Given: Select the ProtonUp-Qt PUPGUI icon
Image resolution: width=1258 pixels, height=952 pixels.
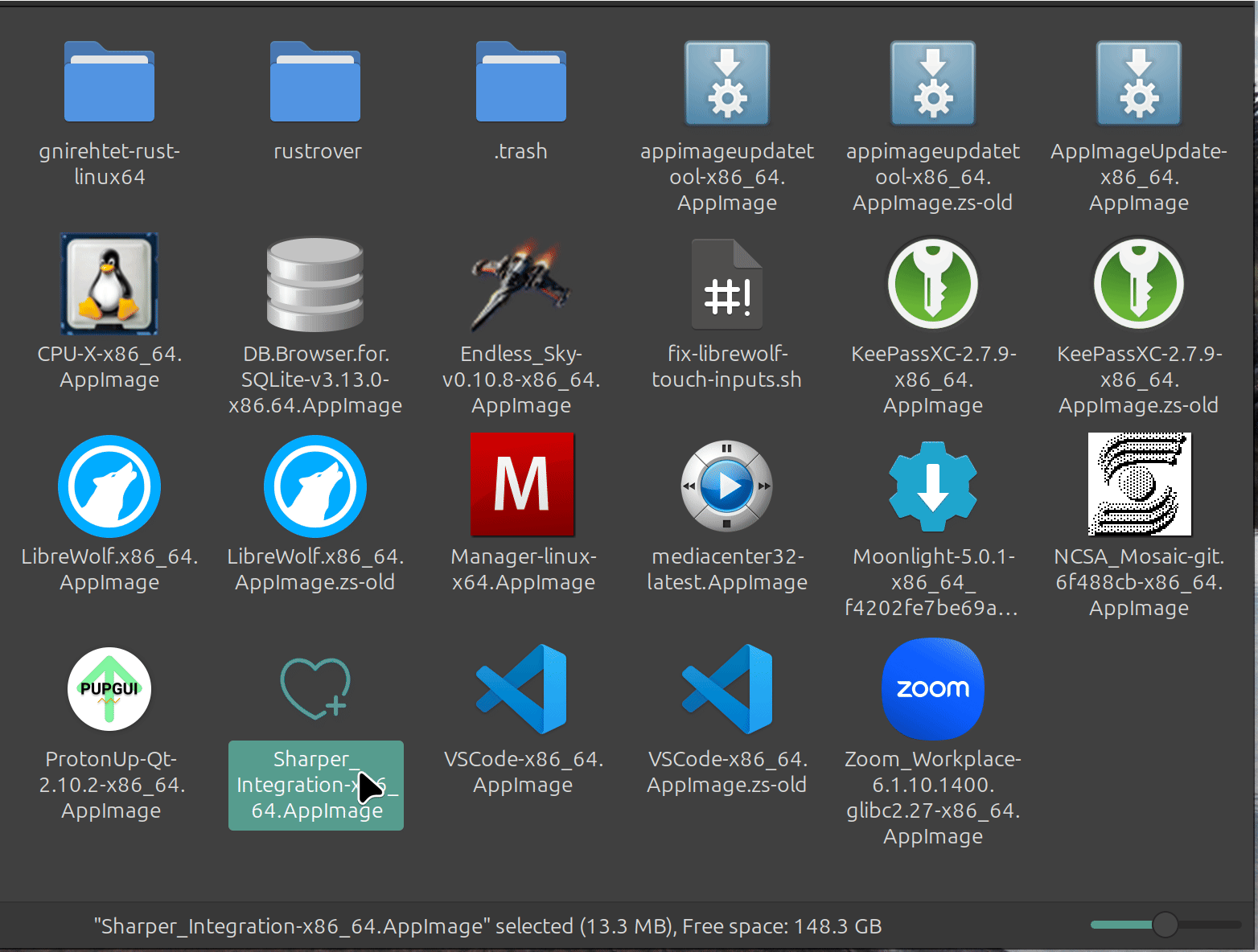Looking at the screenshot, I should [109, 689].
